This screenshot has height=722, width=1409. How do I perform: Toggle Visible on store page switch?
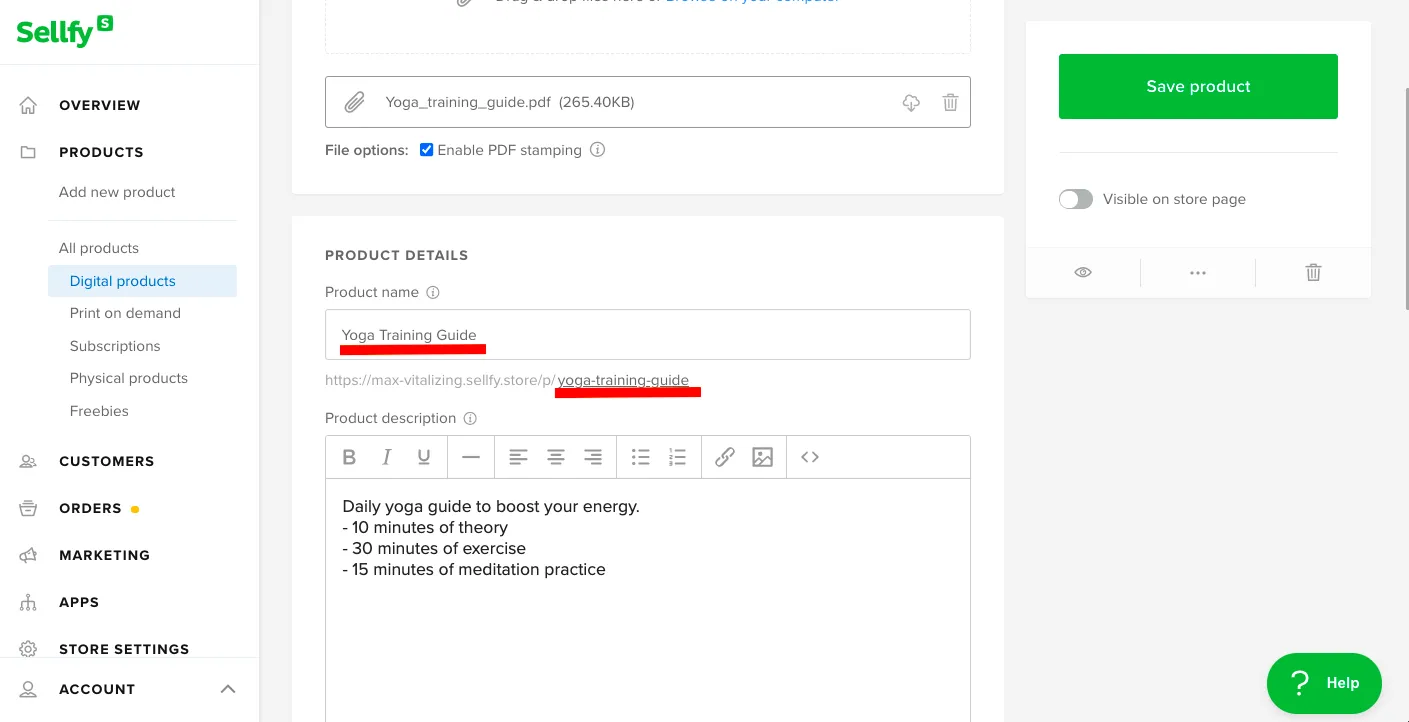pyautogui.click(x=1076, y=199)
